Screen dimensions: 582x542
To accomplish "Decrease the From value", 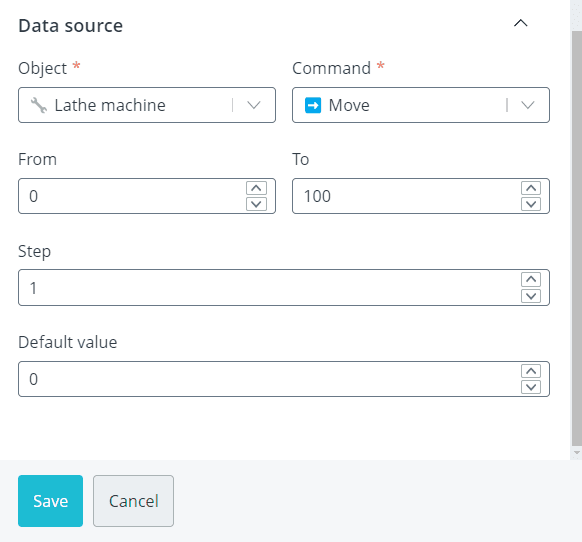I will coord(256,204).
